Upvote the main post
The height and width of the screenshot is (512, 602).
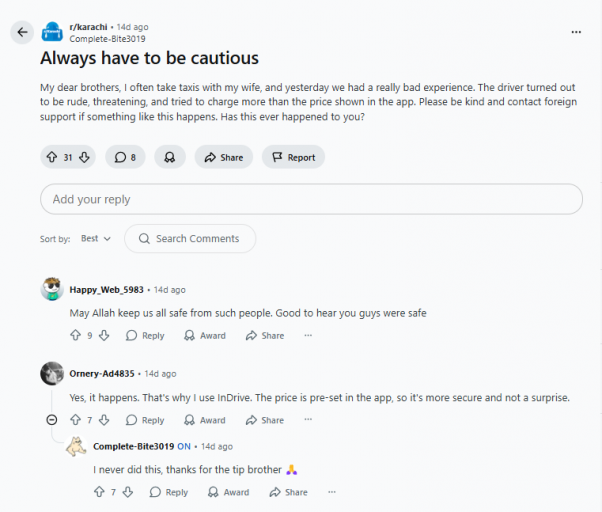coord(52,157)
